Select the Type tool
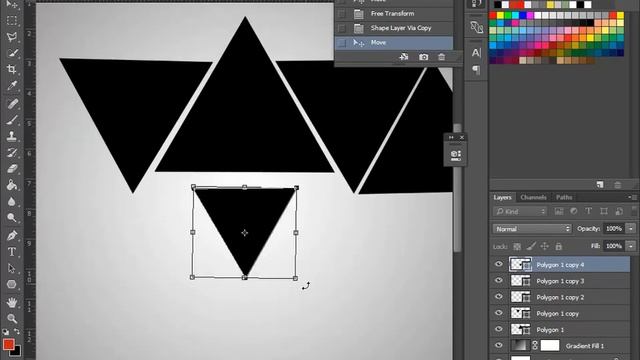This screenshot has height=360, width=640. click(x=11, y=252)
